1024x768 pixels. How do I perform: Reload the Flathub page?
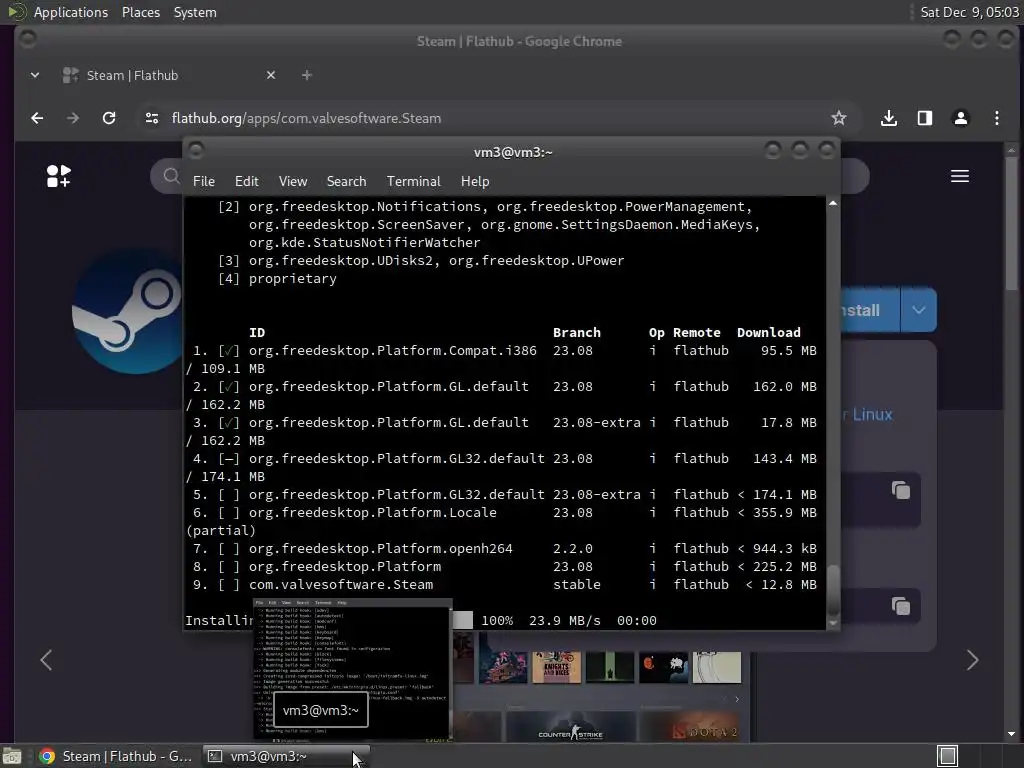pos(109,118)
